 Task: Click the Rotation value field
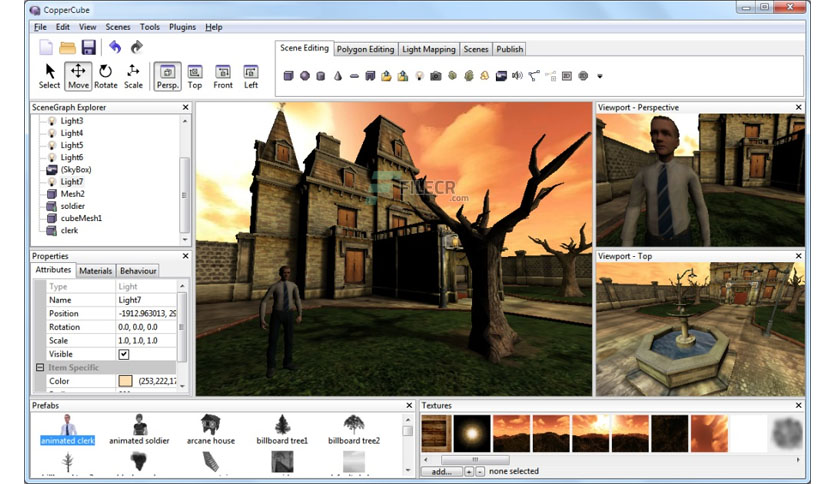pyautogui.click(x=147, y=327)
